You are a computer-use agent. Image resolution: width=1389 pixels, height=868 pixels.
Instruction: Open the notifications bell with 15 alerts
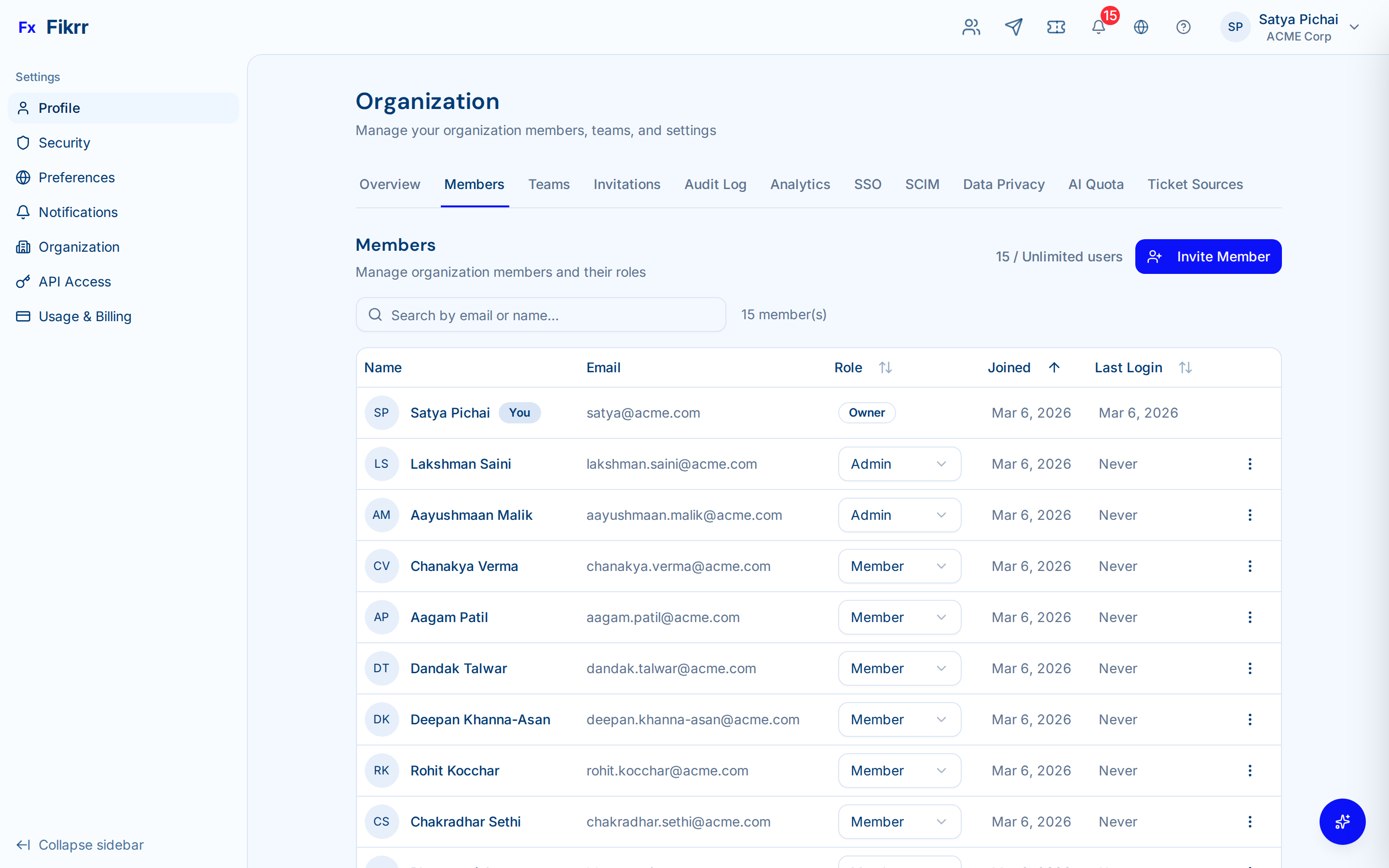pos(1098,27)
